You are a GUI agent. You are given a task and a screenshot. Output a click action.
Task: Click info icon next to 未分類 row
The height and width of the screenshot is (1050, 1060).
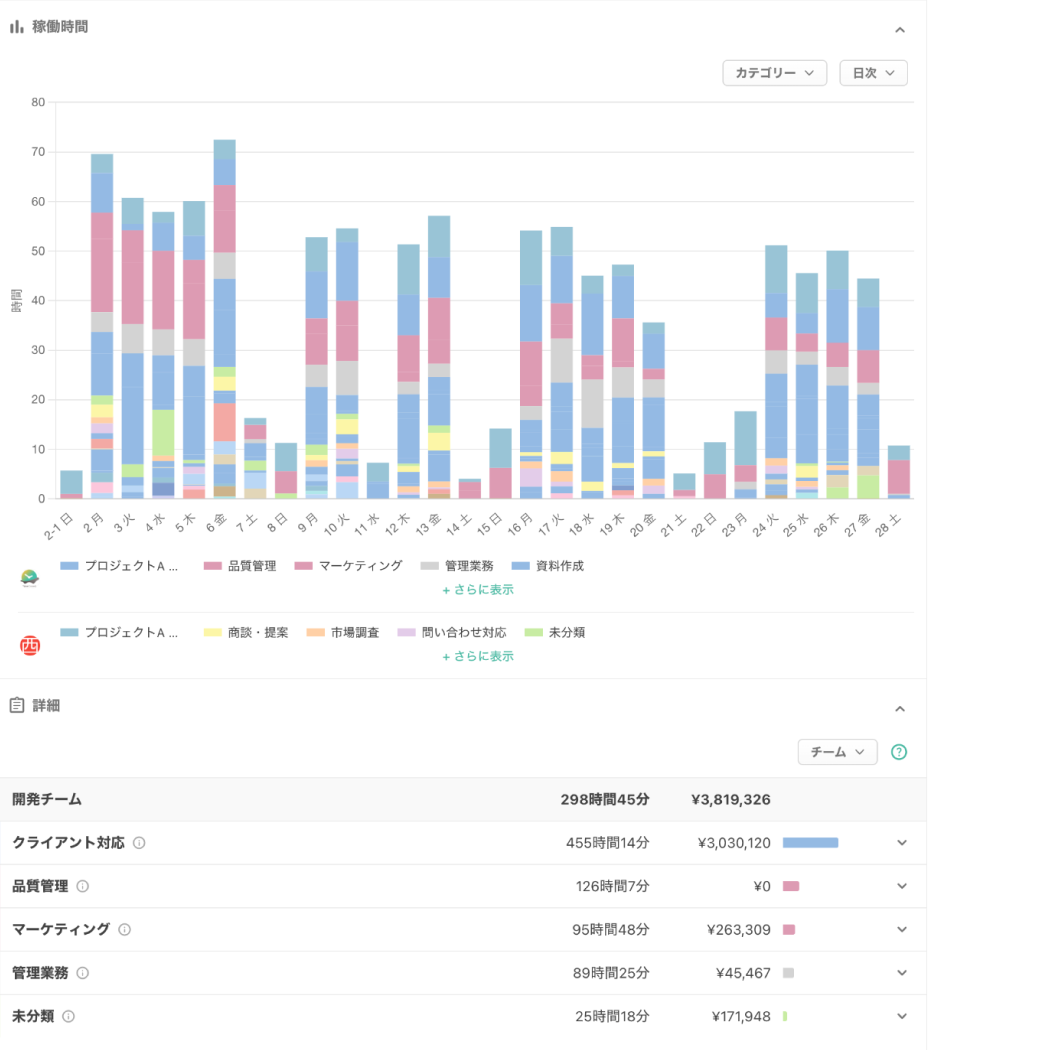[x=69, y=1016]
